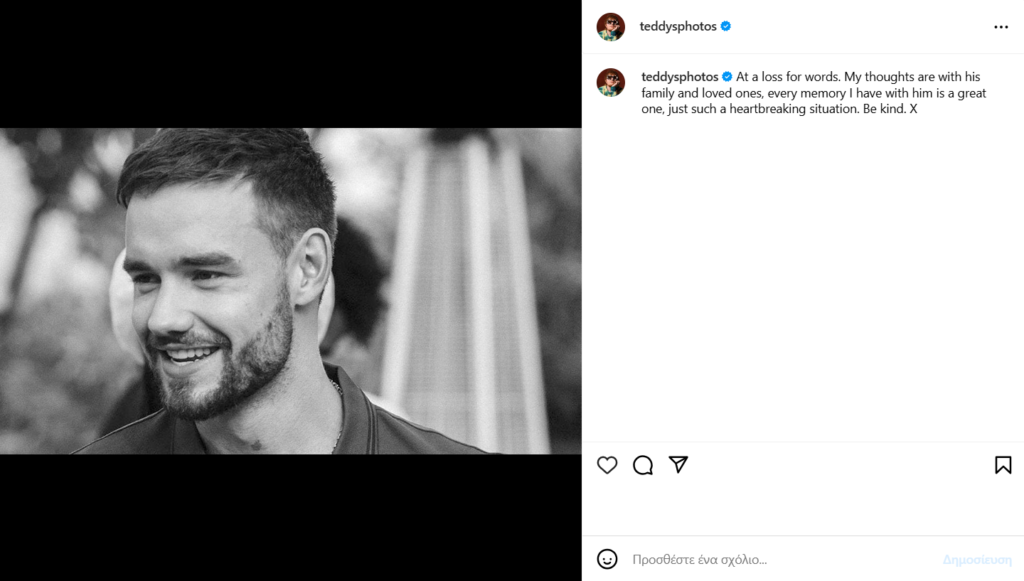Screen dimensions: 1024x581
Task: Click the verified badge next to the caption username
Action: tap(727, 77)
